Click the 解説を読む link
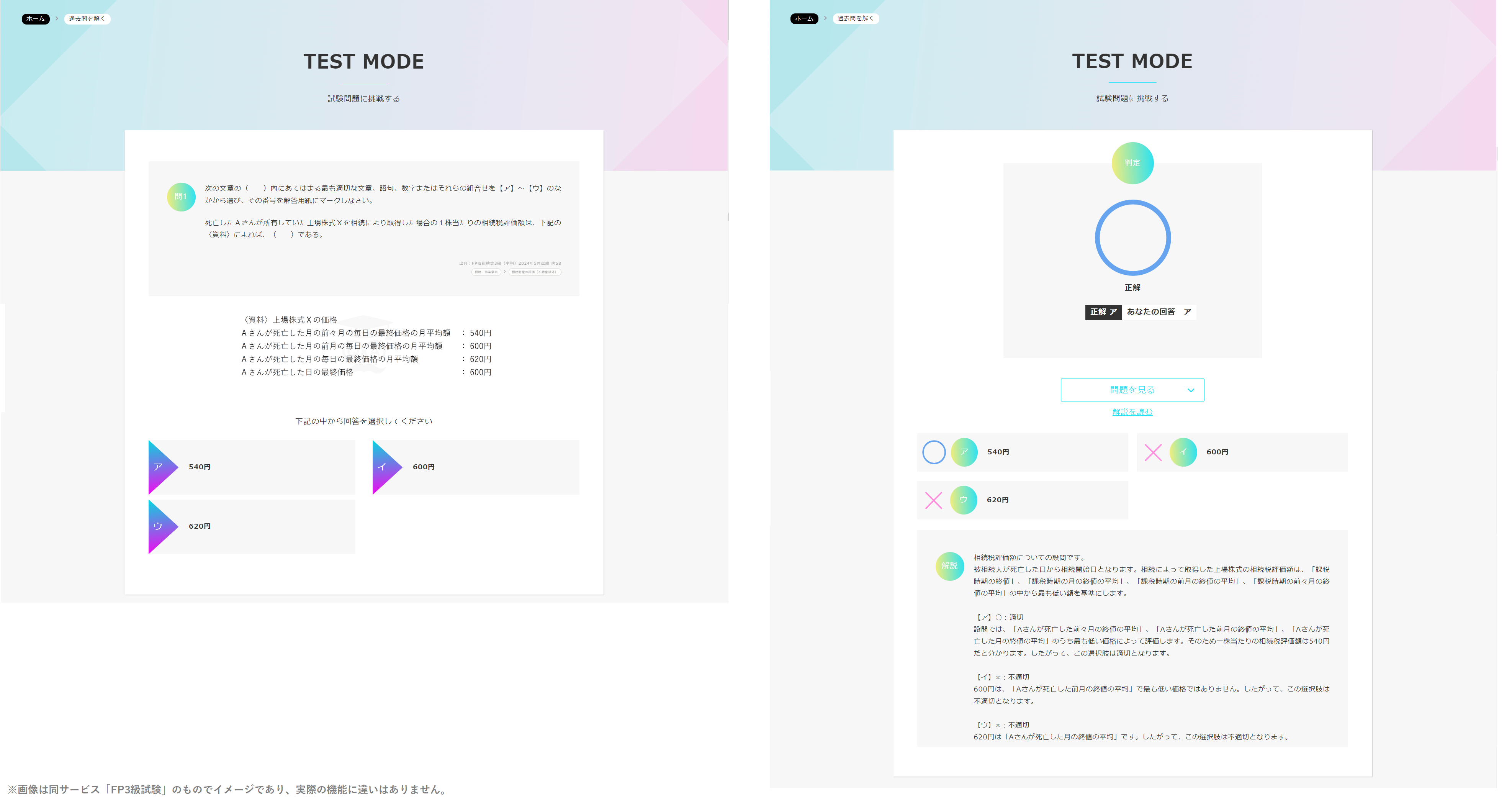Screen dimensions: 1512x803 click(1131, 411)
